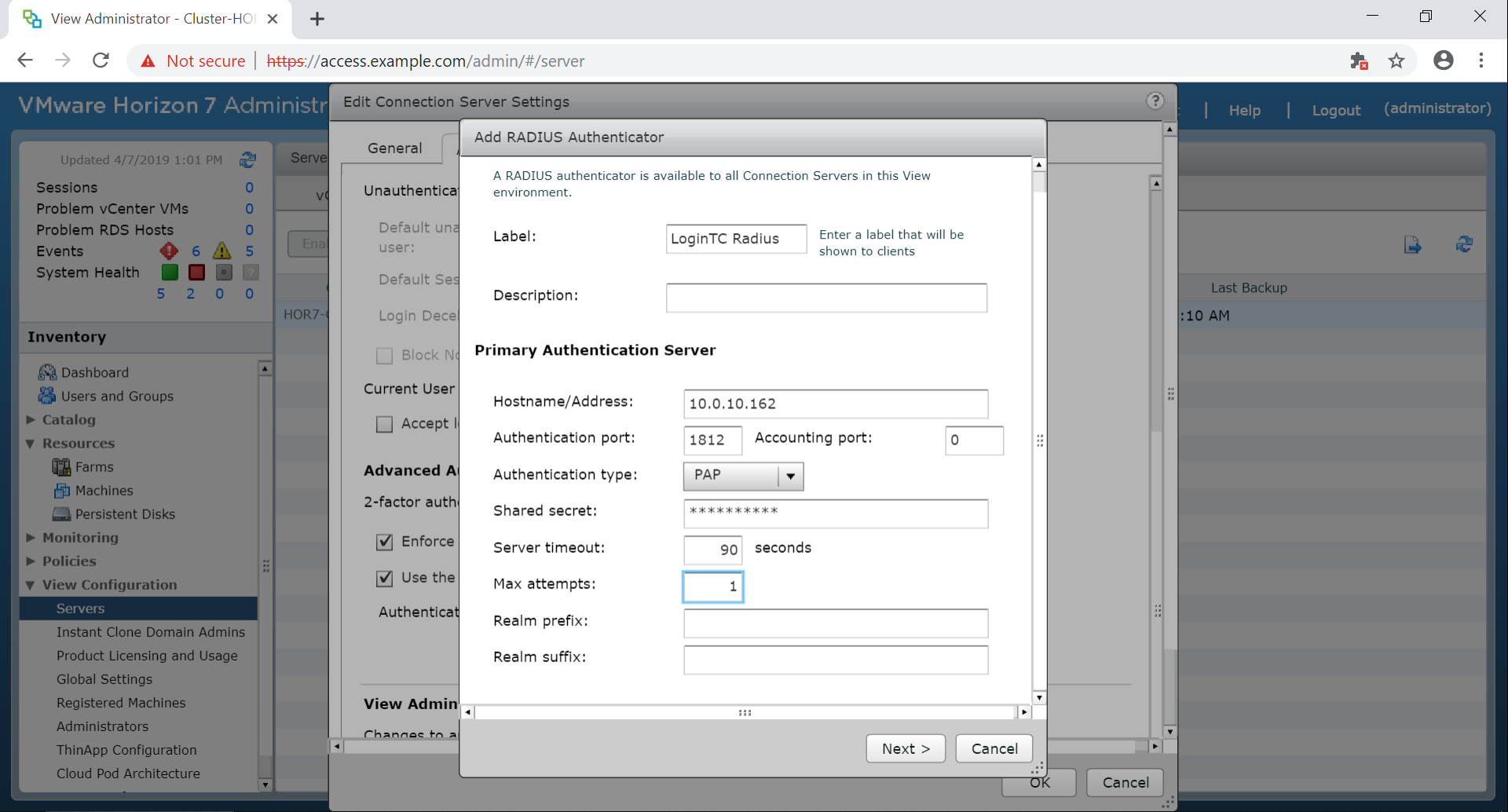Click the red System Health square
Screen dimensions: 1508x812
pos(196,272)
